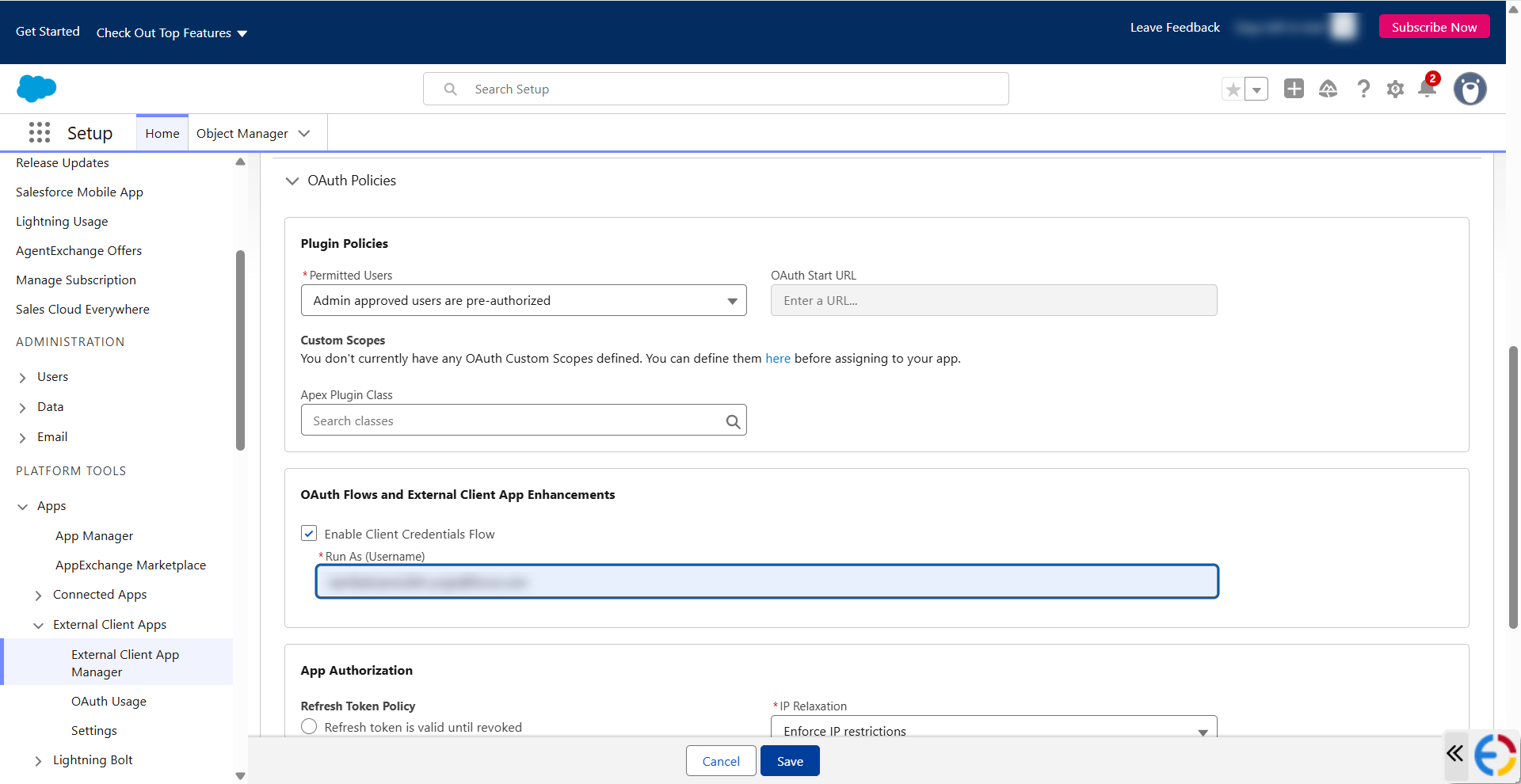The width and height of the screenshot is (1521, 784).
Task: Expand the Lightning Bolt node
Action: coord(38,761)
